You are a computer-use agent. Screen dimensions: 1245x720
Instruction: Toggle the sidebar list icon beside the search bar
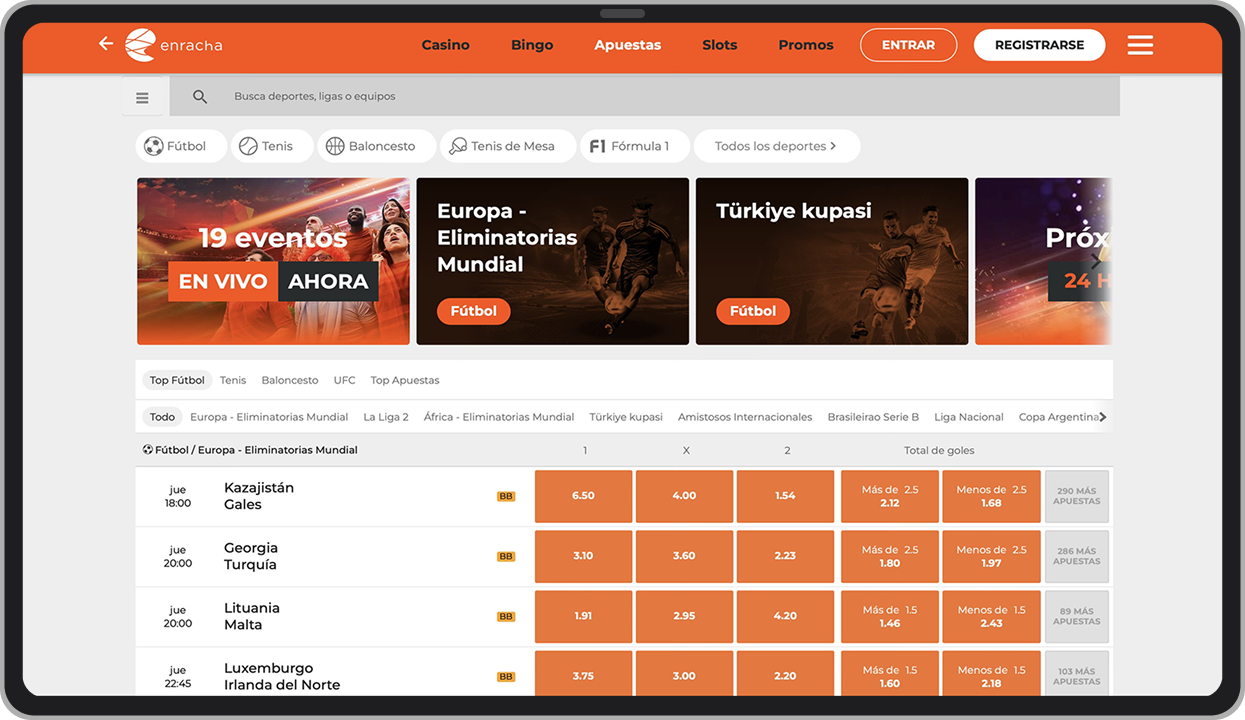142,97
